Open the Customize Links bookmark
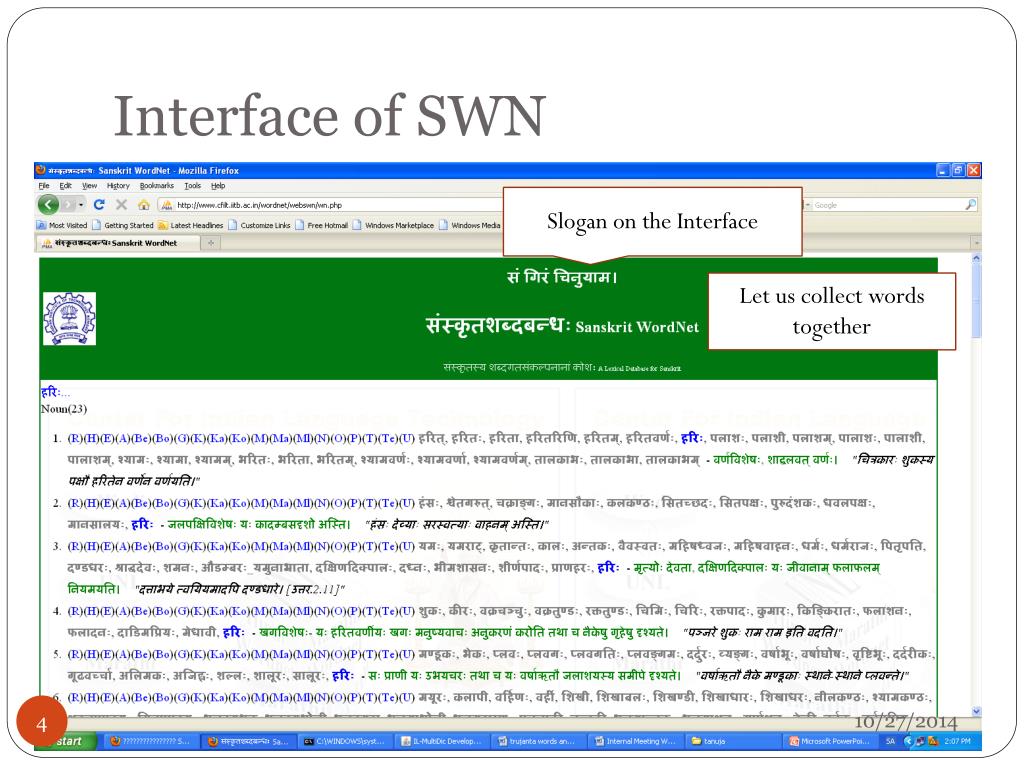This screenshot has width=1024, height=768. pos(259,225)
